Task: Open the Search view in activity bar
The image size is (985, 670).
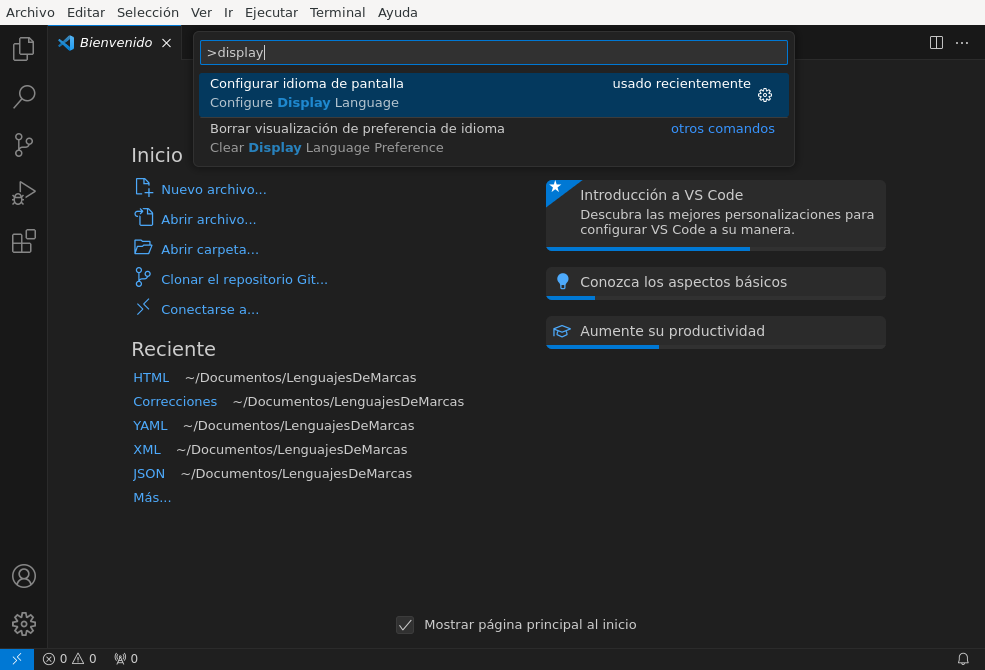Action: (x=23, y=97)
